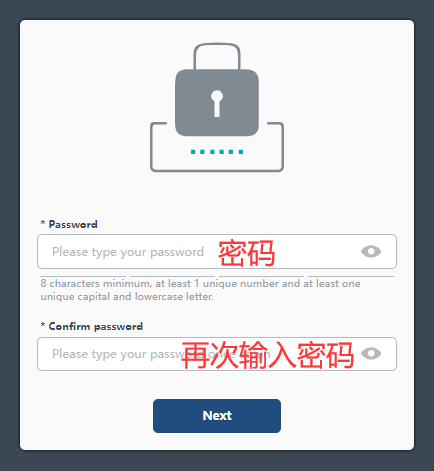Focus the 'Please type your password' input field
This screenshot has height=471, width=434.
217,252
